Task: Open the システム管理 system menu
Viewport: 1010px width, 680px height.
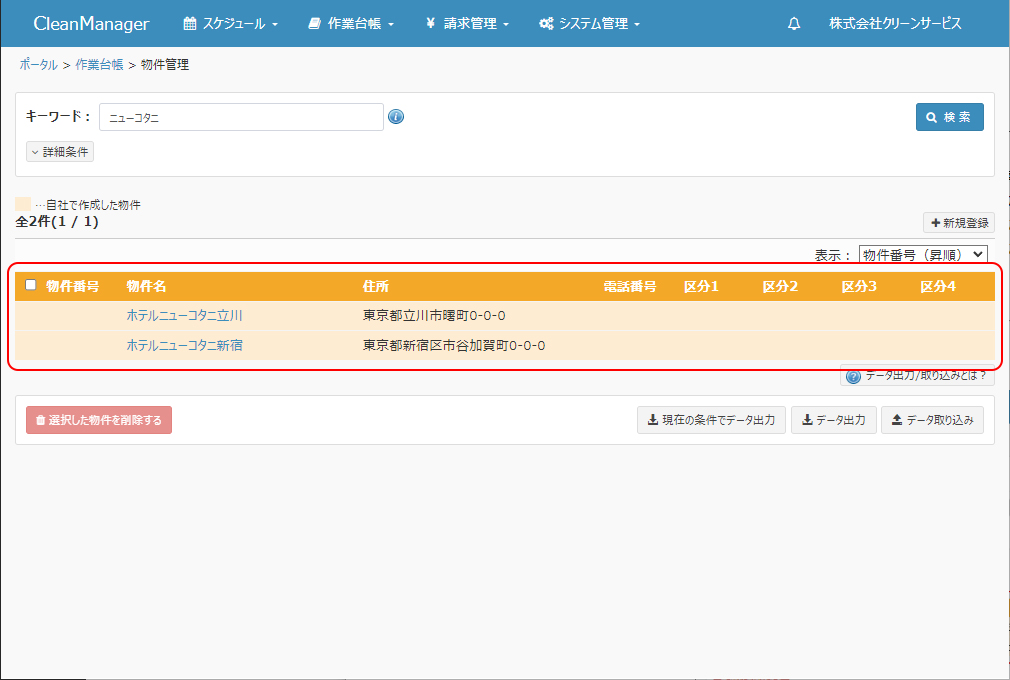Action: click(589, 24)
